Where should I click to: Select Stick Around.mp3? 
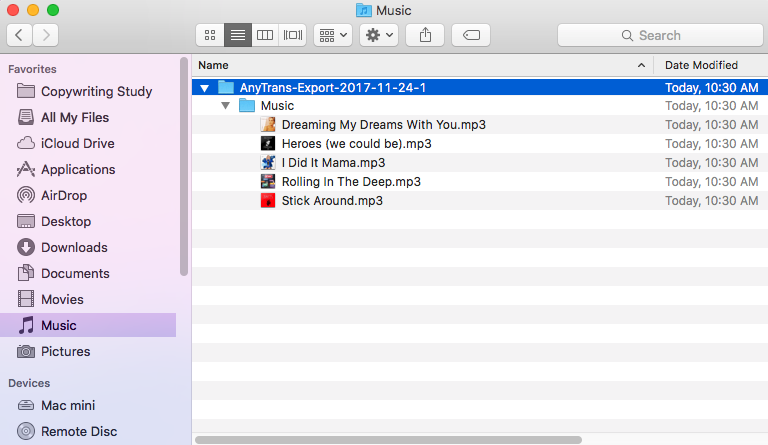point(332,201)
